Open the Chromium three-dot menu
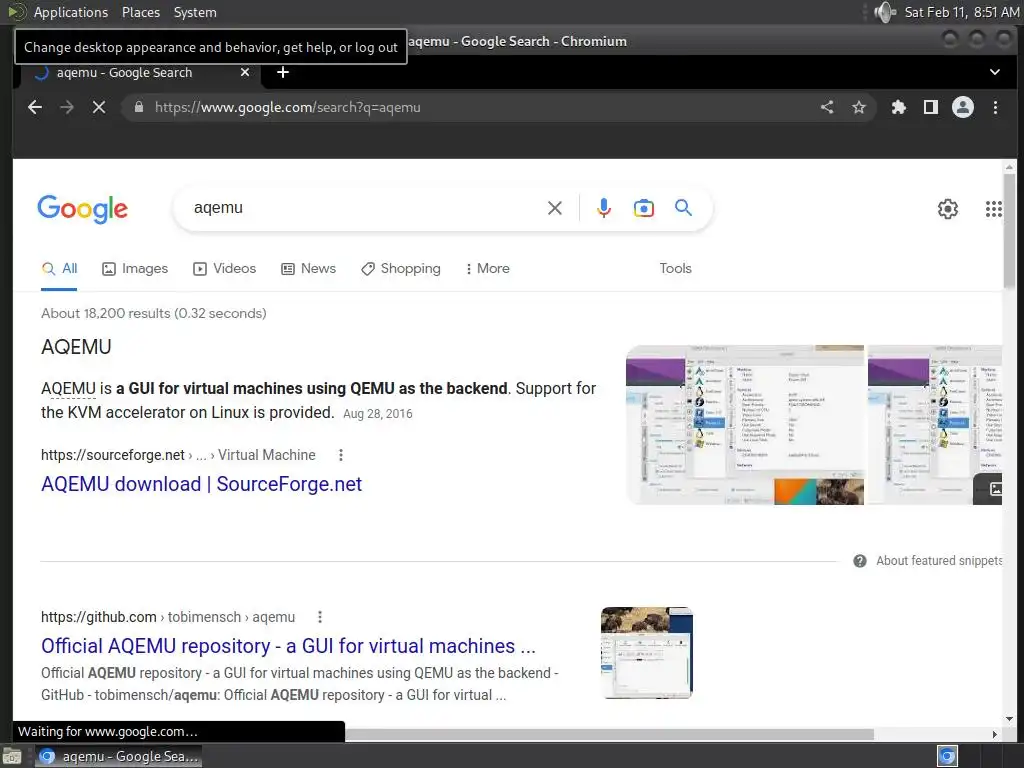Image resolution: width=1024 pixels, height=768 pixels. coord(995,107)
